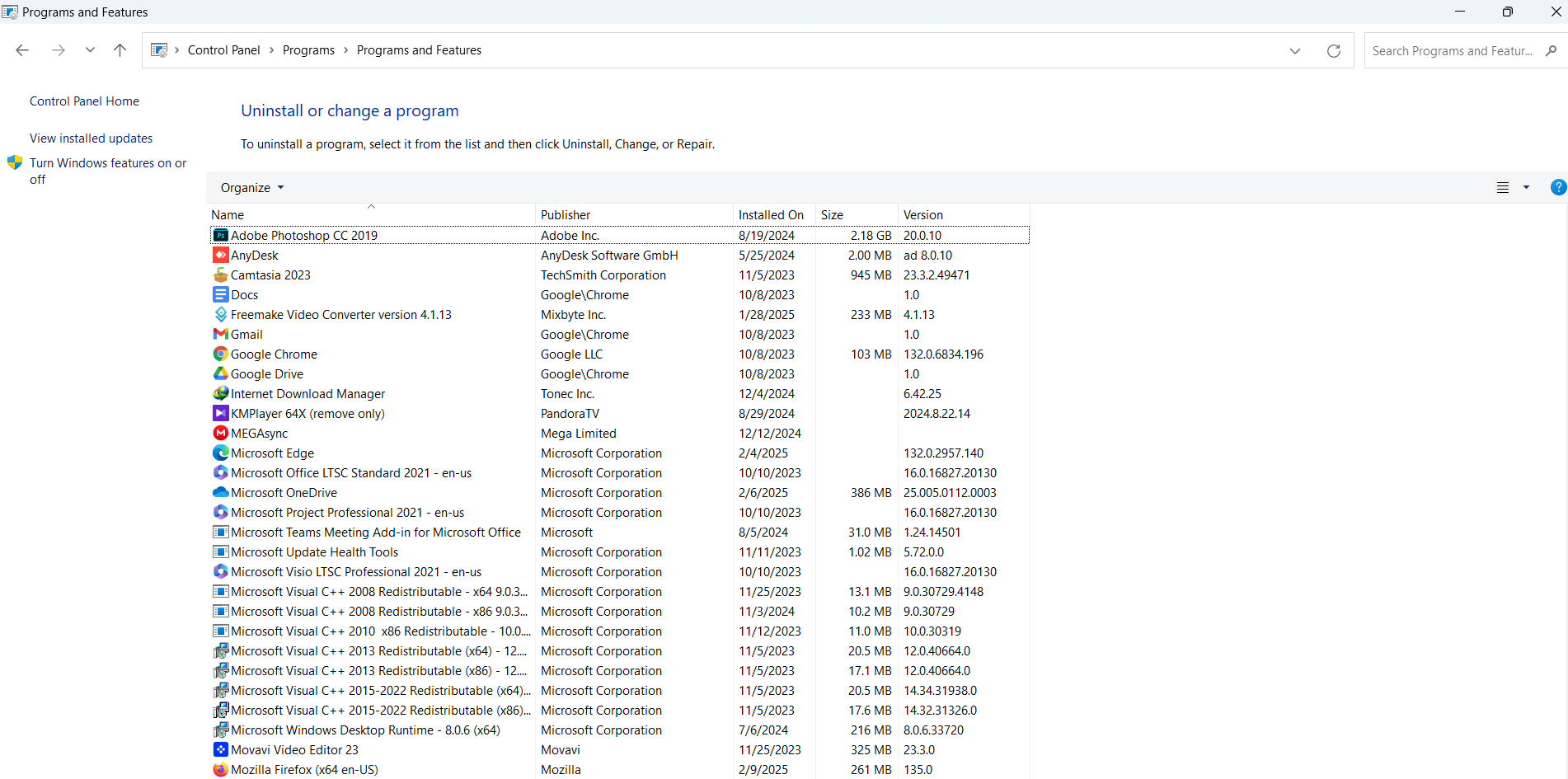Click the Microsoft Windows Desktop Runtime icon

(x=221, y=730)
